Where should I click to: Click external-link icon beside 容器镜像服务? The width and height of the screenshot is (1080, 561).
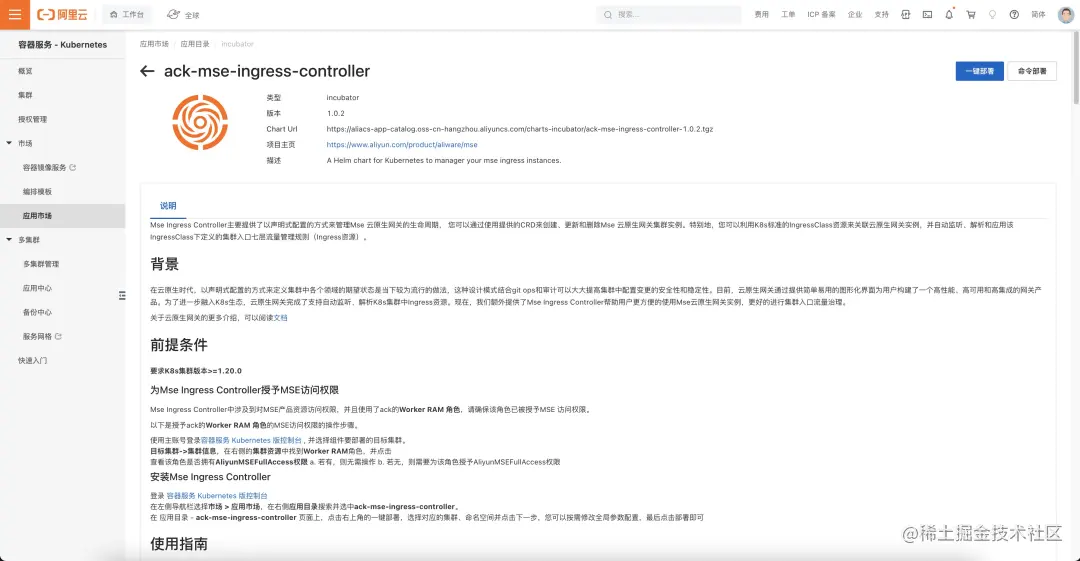pos(73,167)
